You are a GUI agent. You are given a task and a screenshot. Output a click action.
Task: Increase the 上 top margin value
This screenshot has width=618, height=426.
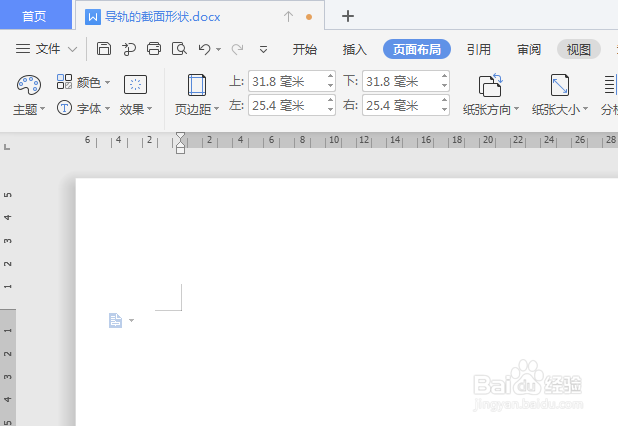click(330, 76)
